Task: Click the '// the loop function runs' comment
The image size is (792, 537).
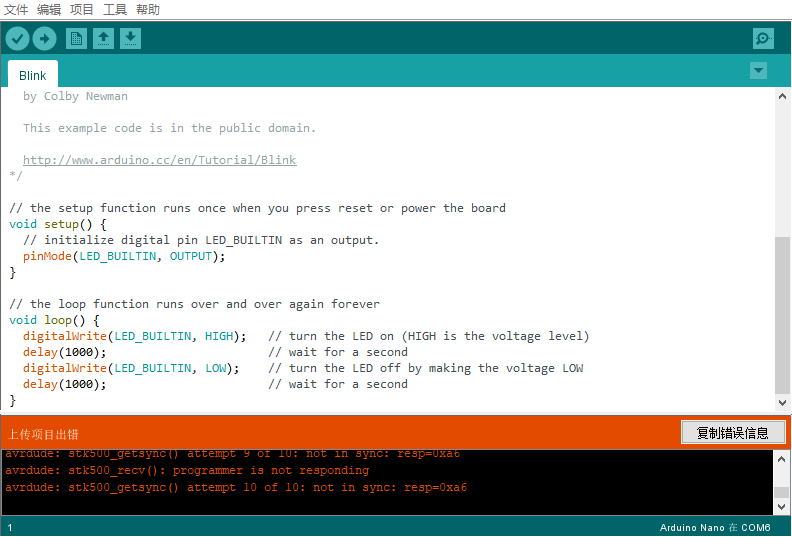Action: click(194, 304)
